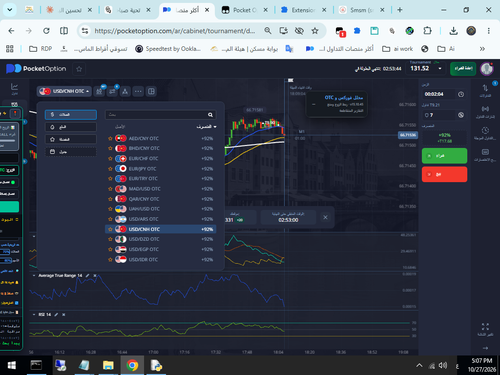Select the Currencies category tab
The width and height of the screenshot is (500, 375).
pyautogui.click(x=71, y=115)
